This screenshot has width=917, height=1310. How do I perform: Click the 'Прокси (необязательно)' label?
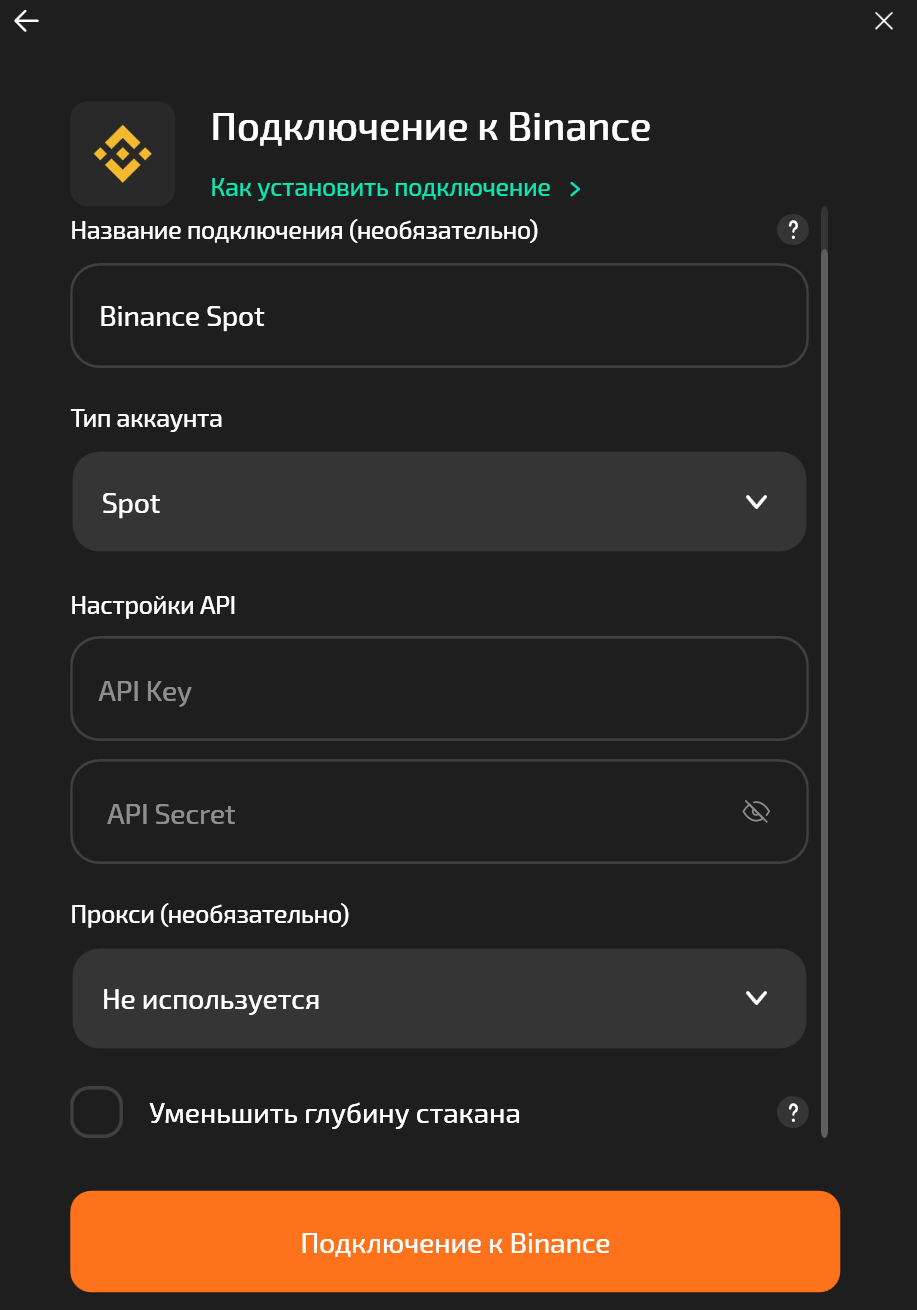point(210,914)
